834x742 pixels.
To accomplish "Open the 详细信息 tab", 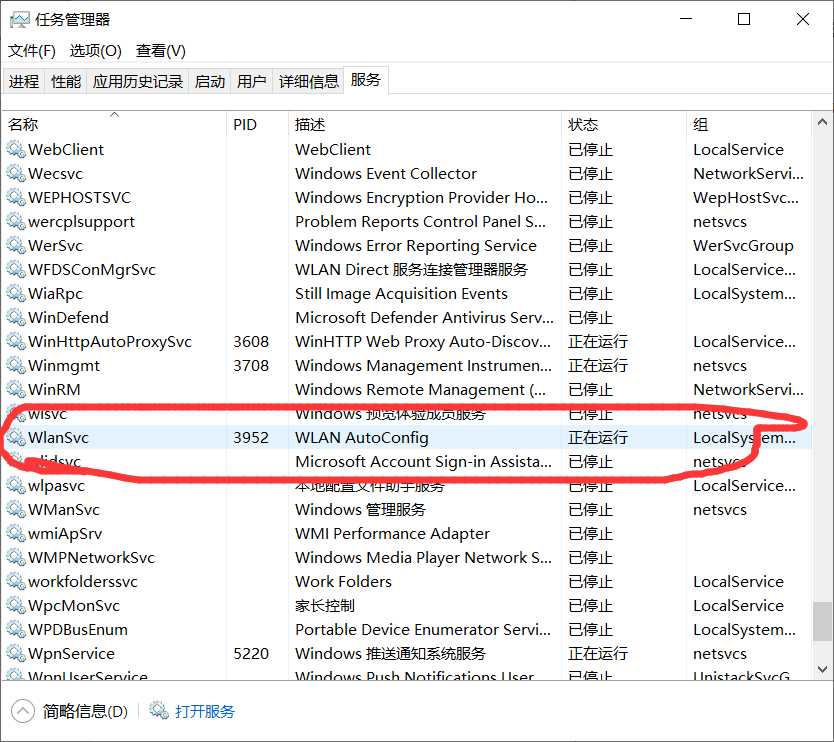I will click(309, 81).
